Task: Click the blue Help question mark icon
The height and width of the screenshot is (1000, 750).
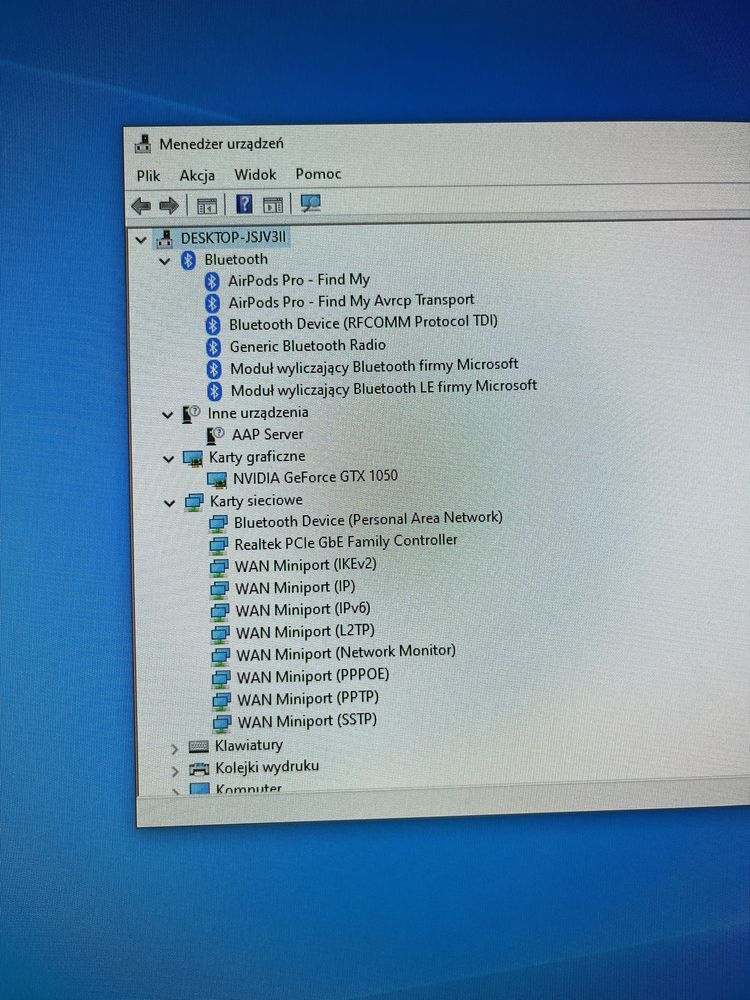Action: [x=244, y=204]
